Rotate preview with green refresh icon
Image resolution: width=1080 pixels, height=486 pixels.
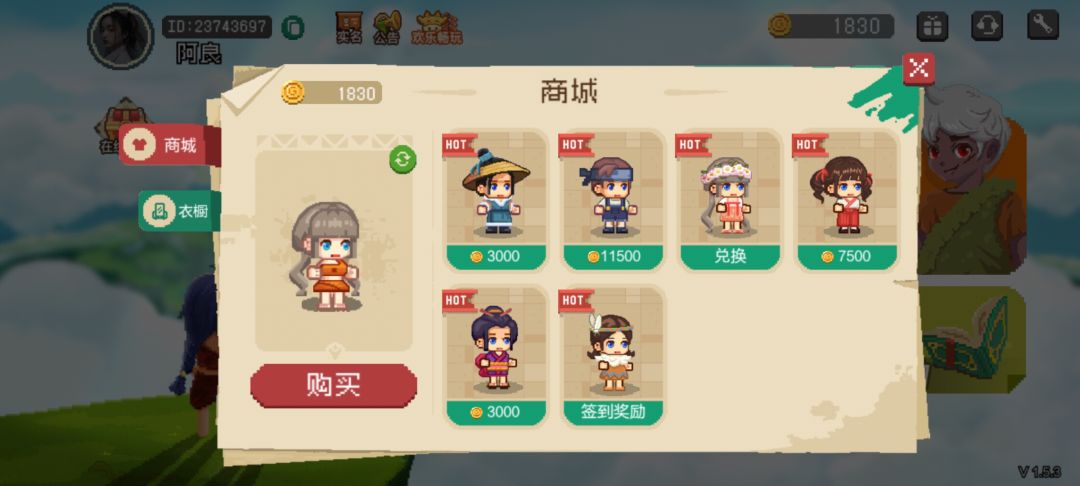(x=402, y=159)
